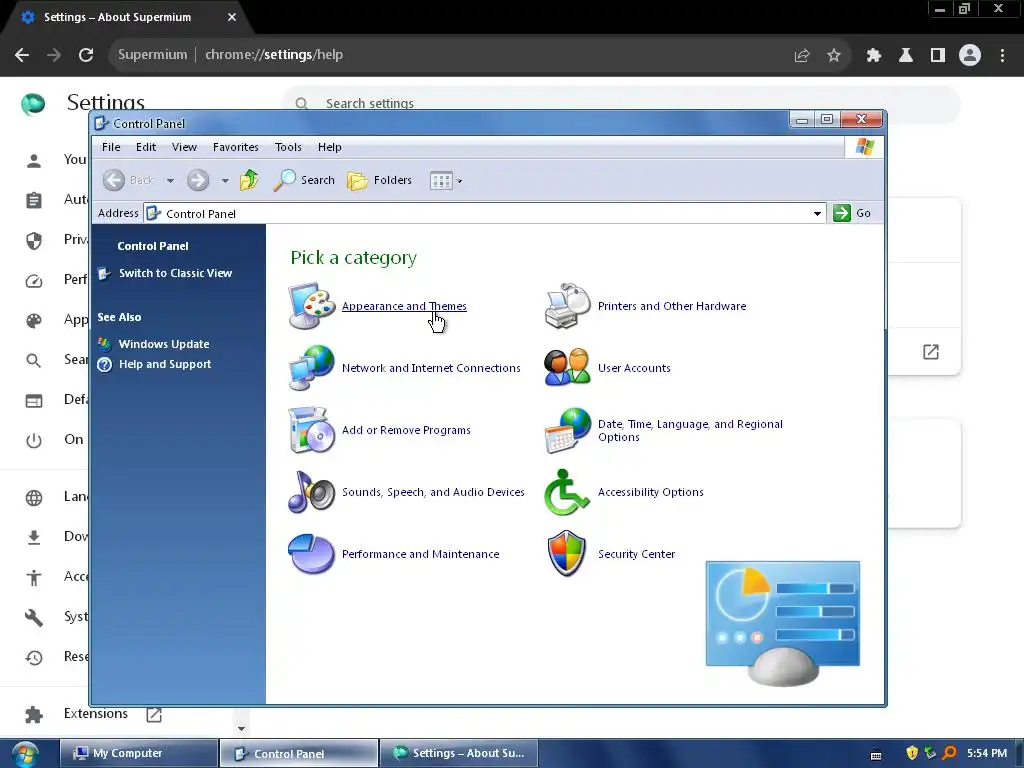Click Supermium back arrow

[22, 55]
